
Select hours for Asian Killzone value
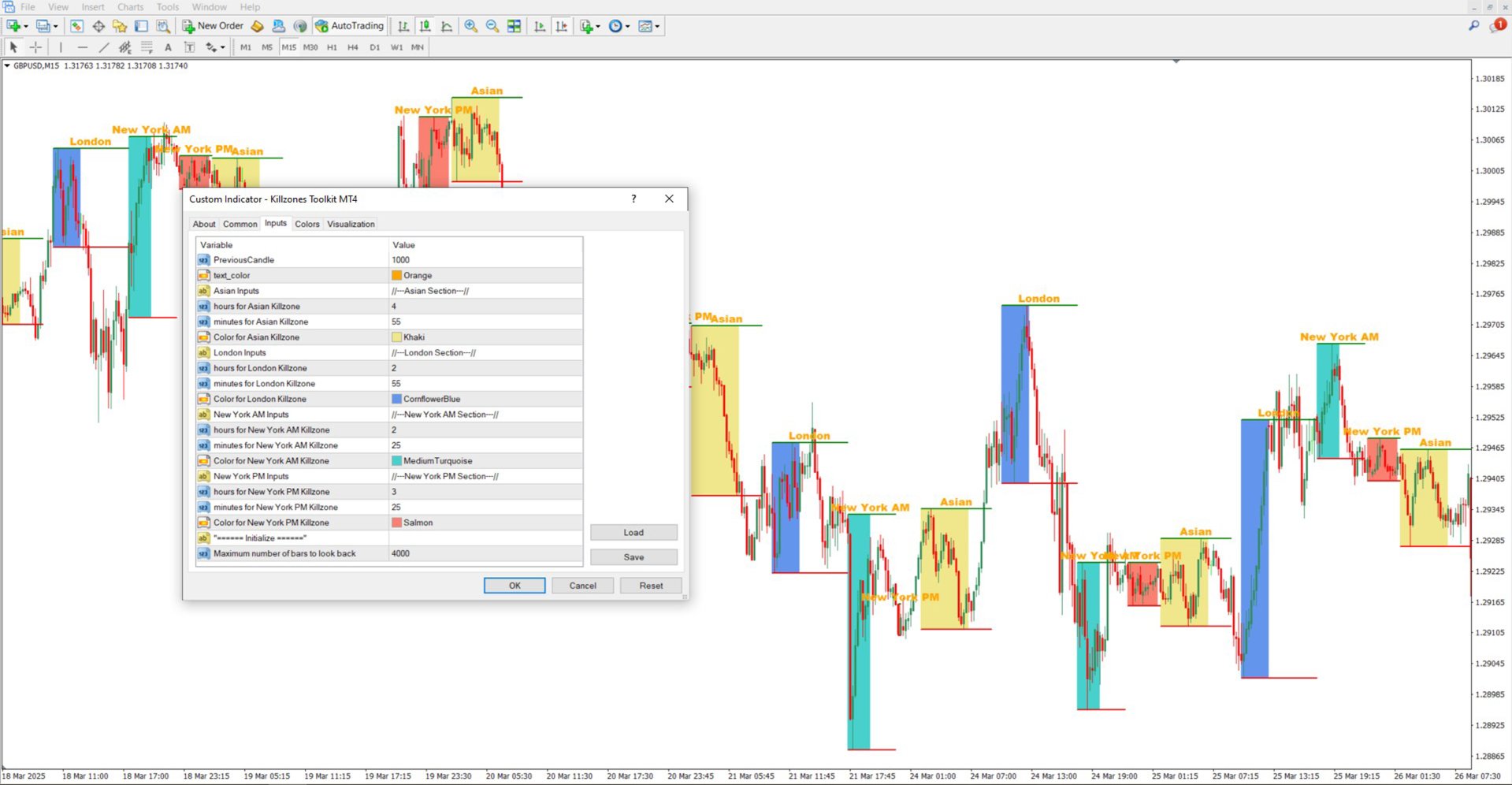coord(485,307)
